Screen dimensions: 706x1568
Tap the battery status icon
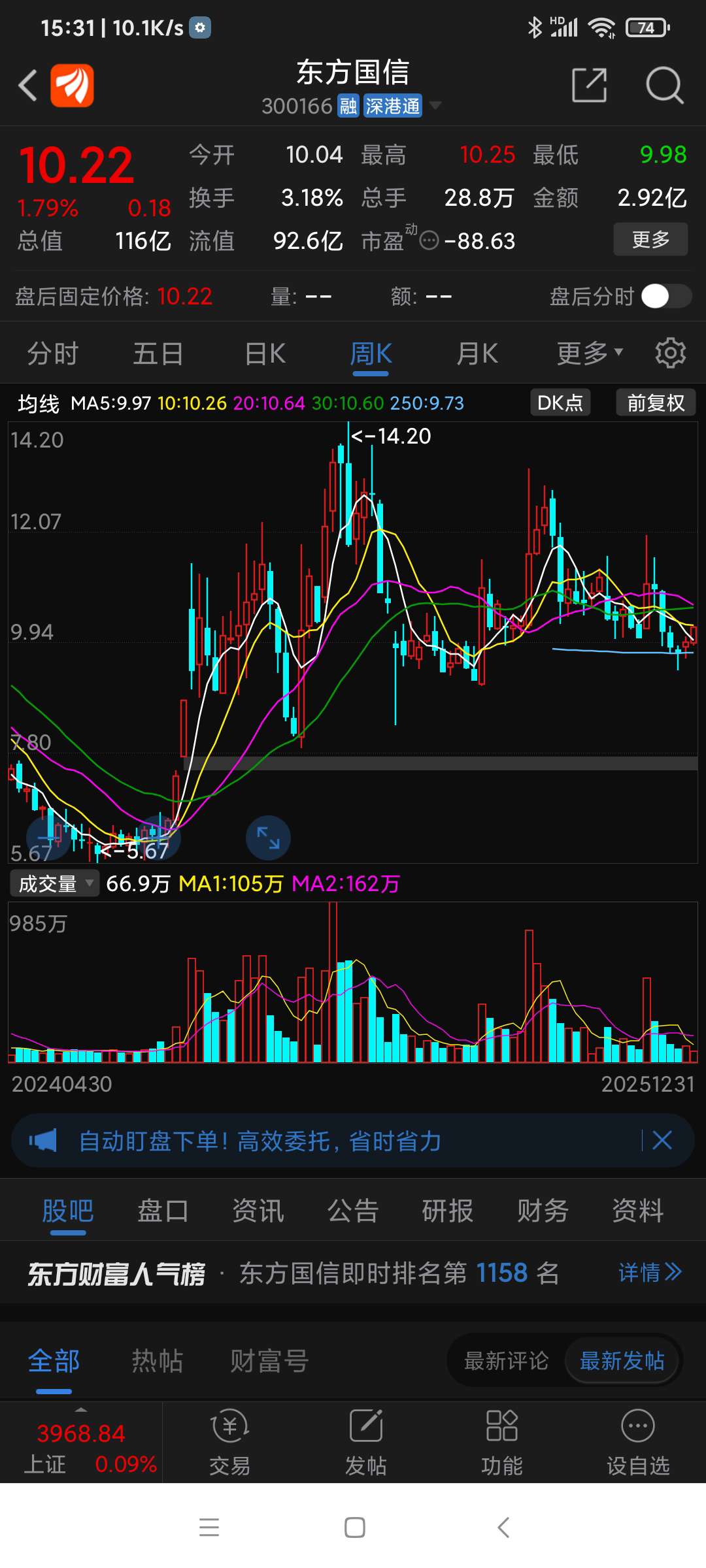(x=647, y=27)
